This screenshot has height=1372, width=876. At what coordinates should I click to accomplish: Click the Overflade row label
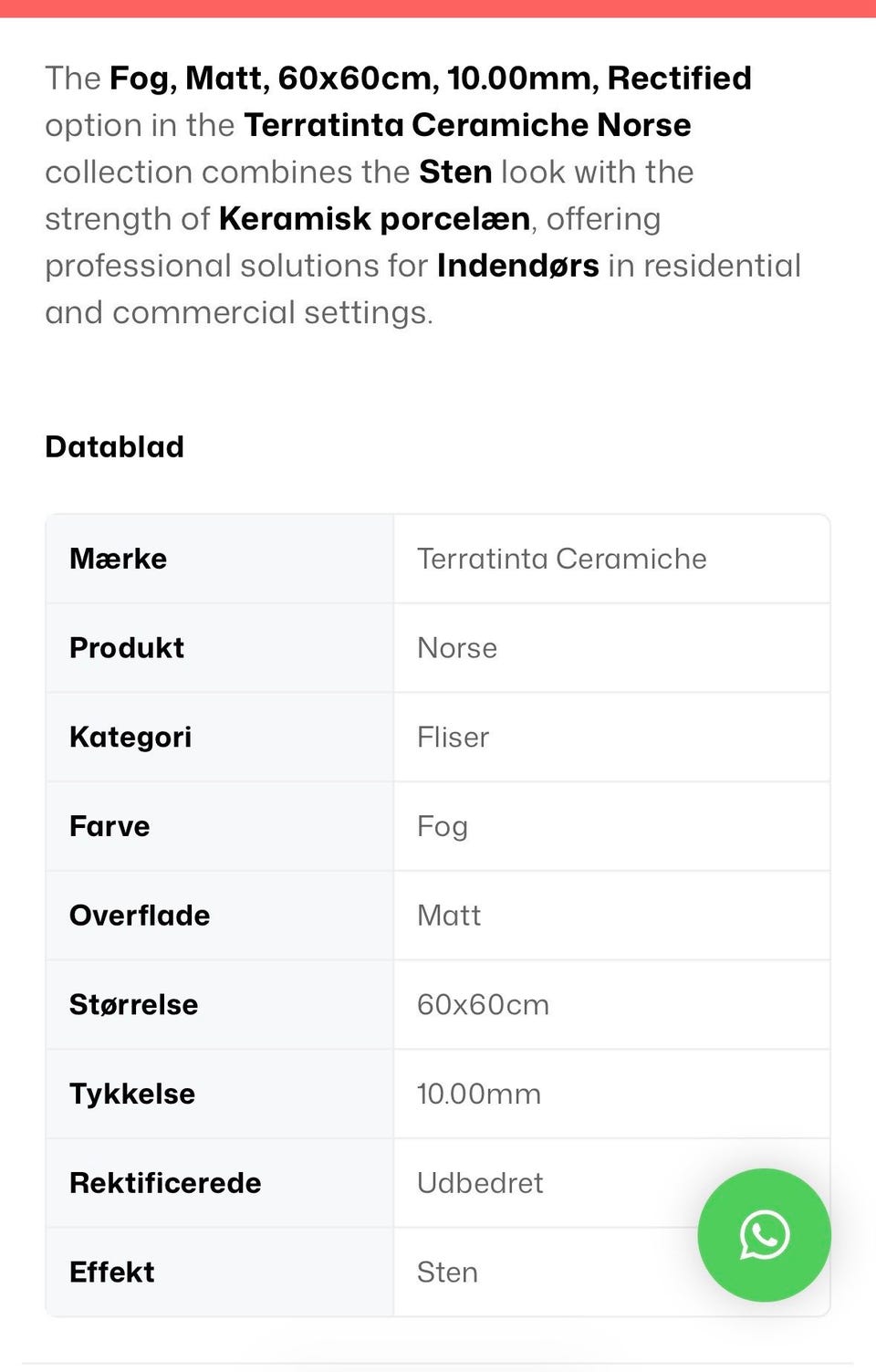(140, 916)
